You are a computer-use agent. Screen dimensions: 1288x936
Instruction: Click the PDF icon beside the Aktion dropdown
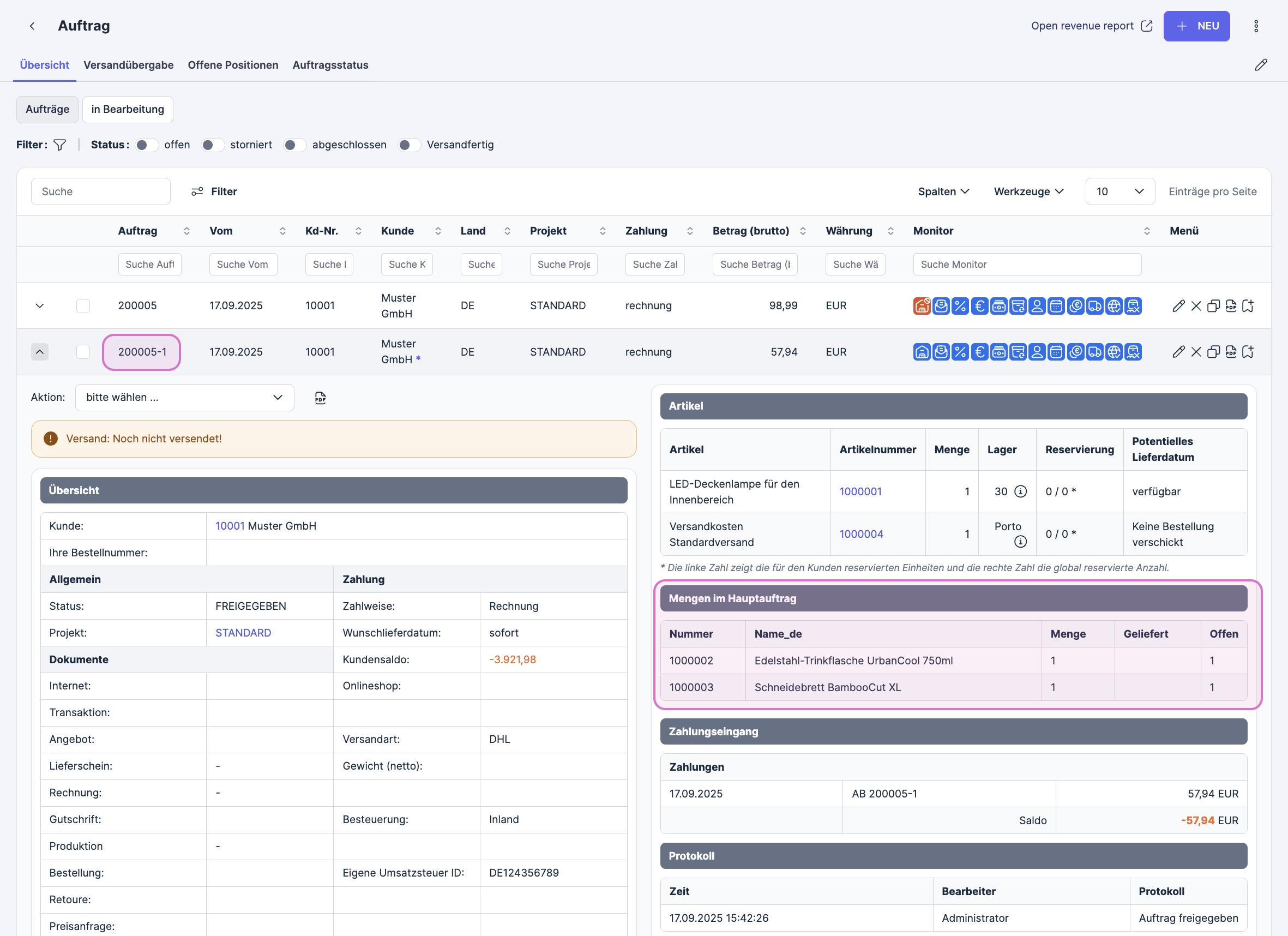tap(320, 398)
